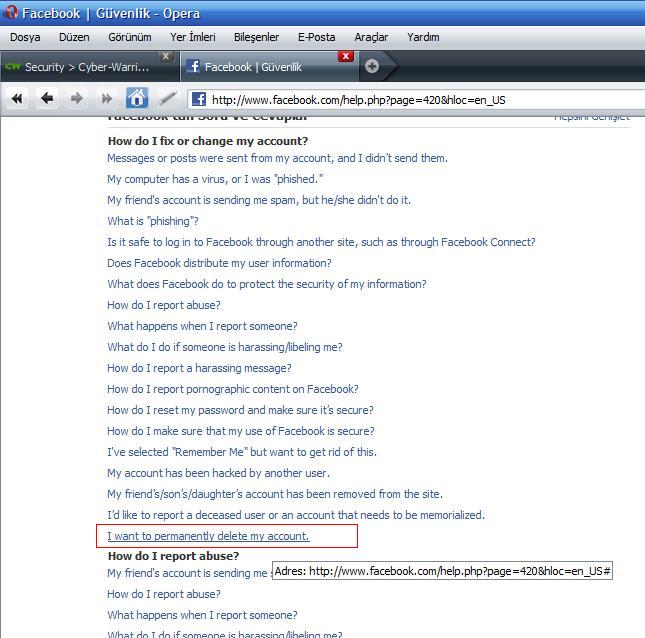The image size is (645, 638).
Task: Open 'I'd like to report a deceased user' link
Action: pyautogui.click(x=296, y=515)
